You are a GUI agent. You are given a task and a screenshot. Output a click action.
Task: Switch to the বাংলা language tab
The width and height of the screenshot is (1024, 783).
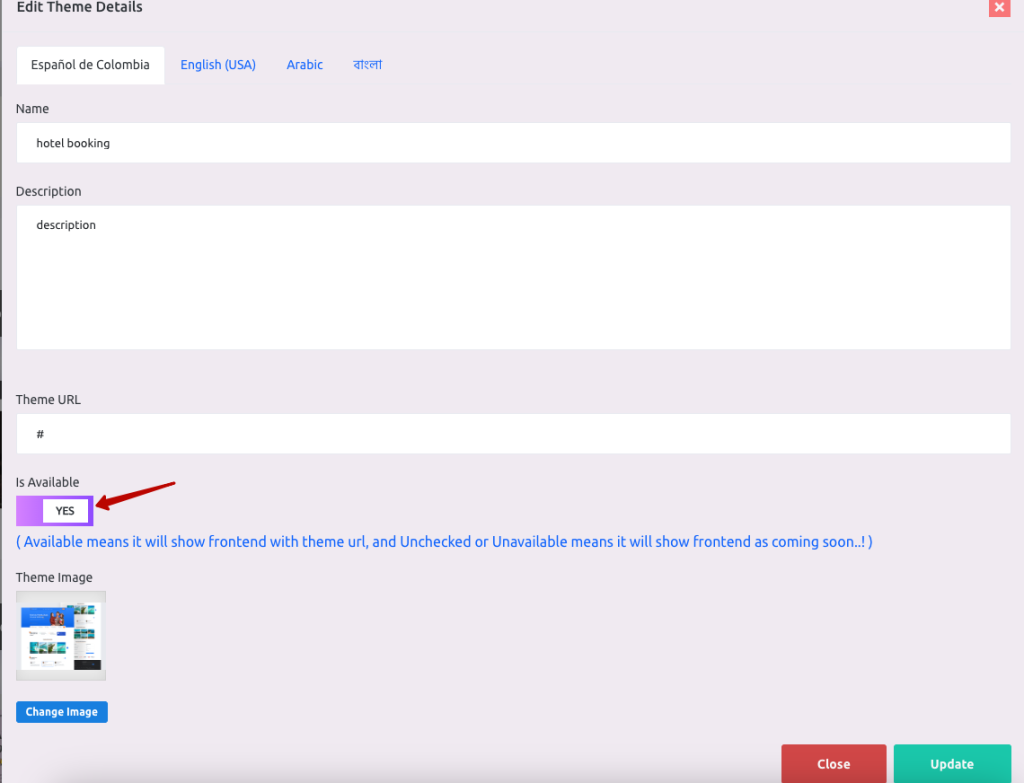tap(367, 65)
